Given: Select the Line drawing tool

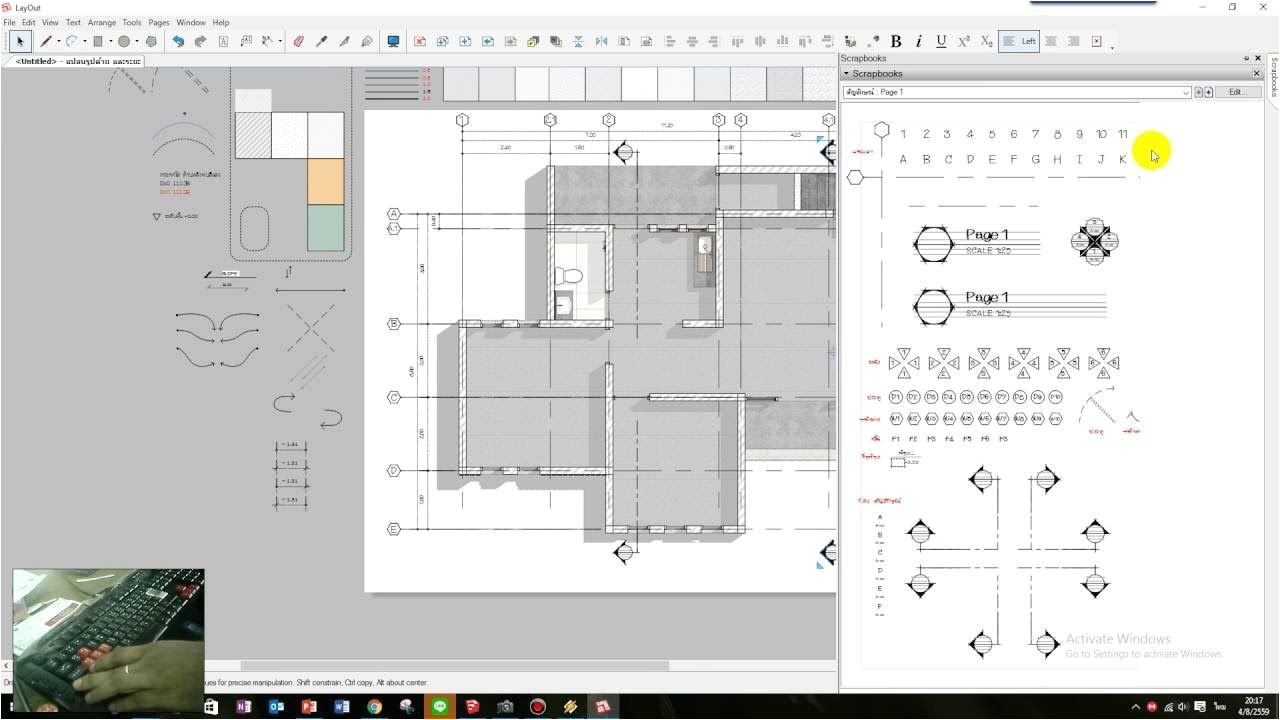Looking at the screenshot, I should (46, 41).
